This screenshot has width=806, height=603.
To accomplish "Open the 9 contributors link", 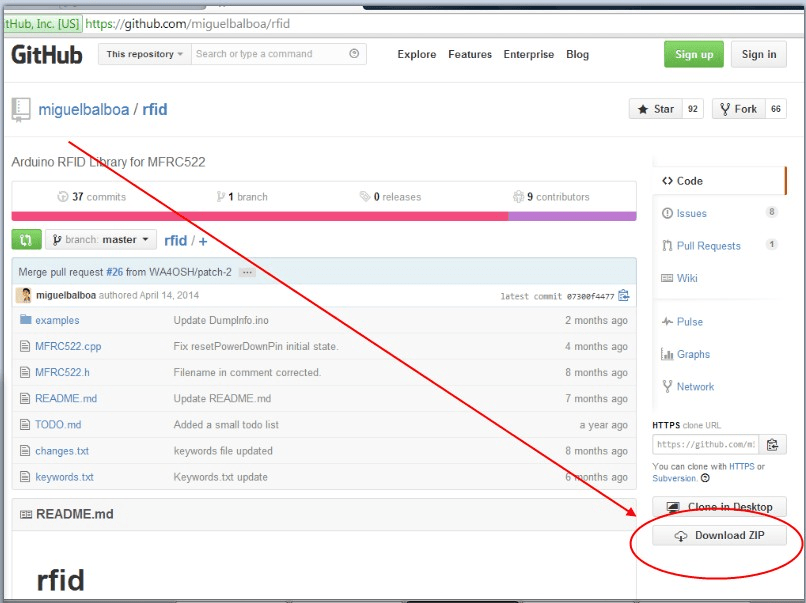I will click(551, 196).
